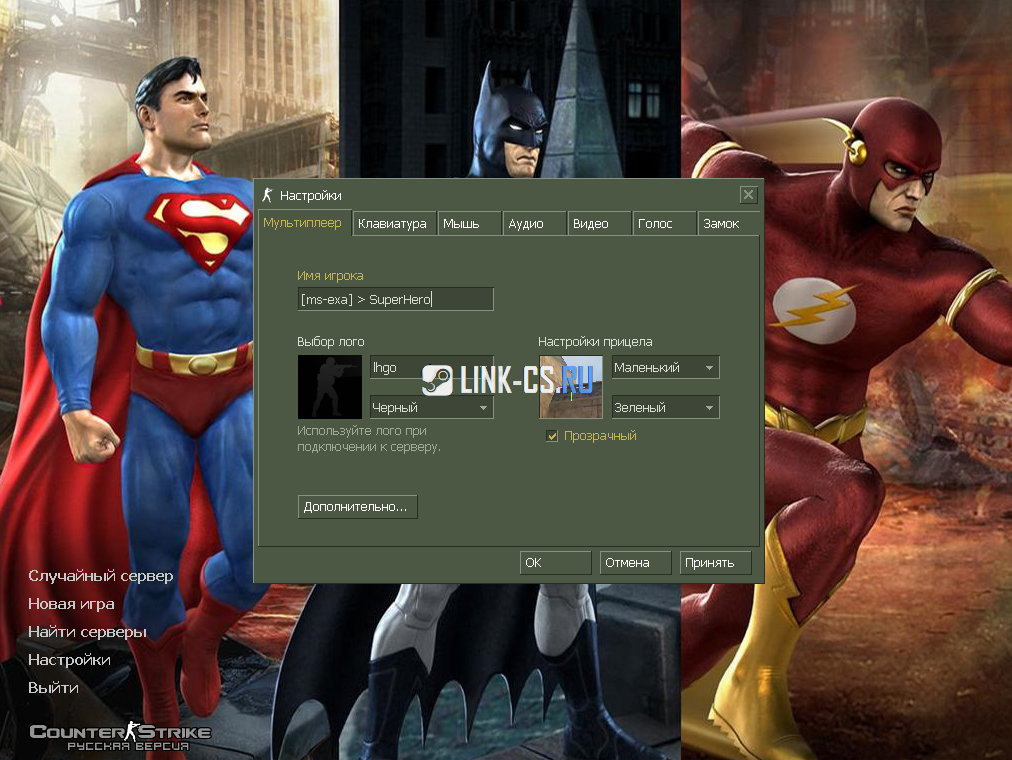Close the Настройки dialog with the X
Image resolution: width=1012 pixels, height=760 pixels.
coord(748,195)
